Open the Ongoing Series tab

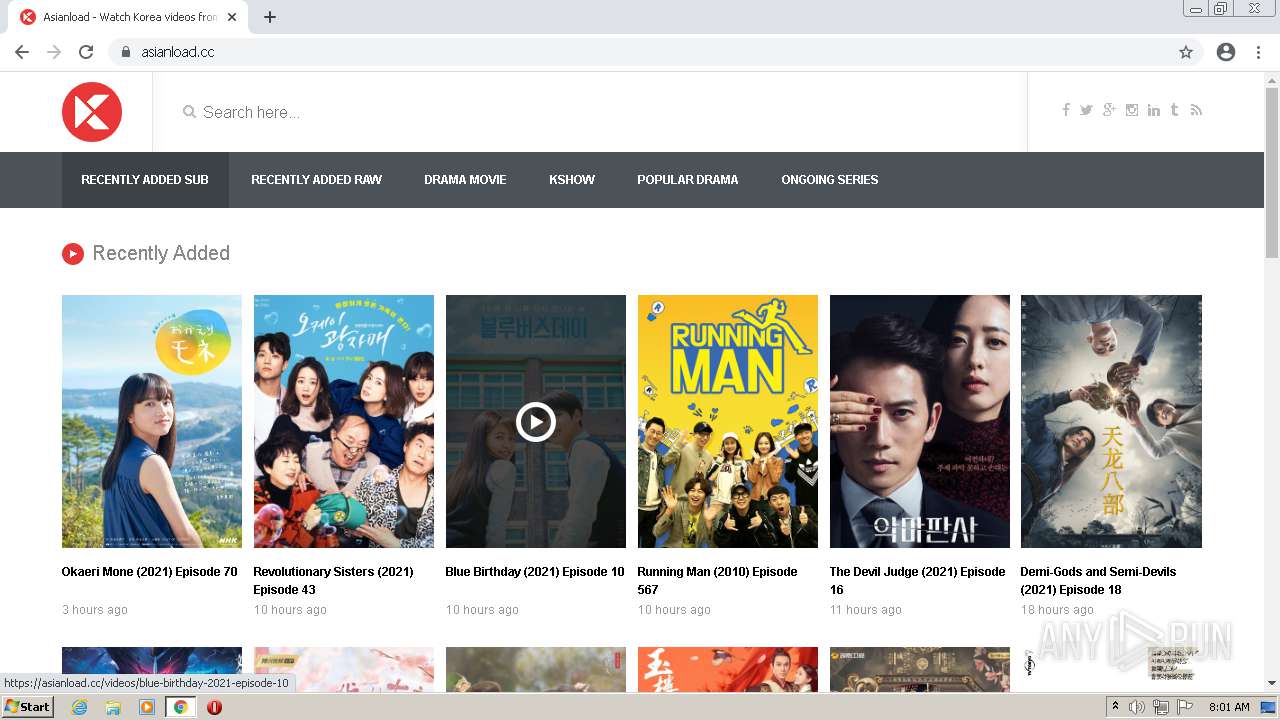830,180
